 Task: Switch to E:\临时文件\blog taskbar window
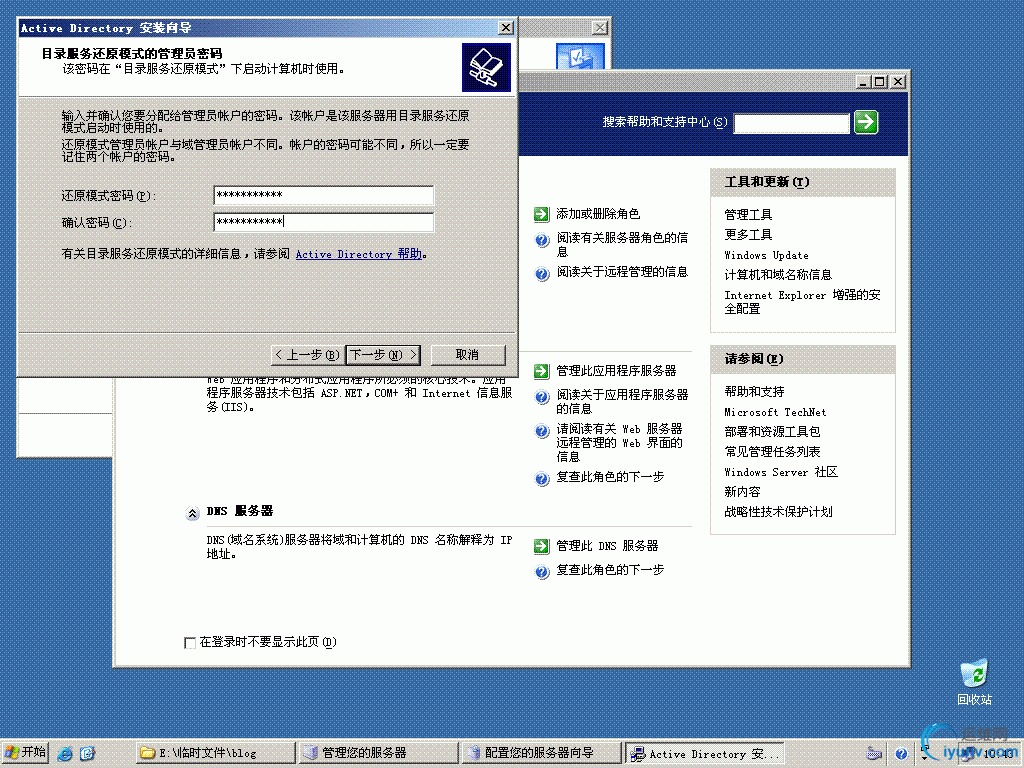(x=216, y=753)
